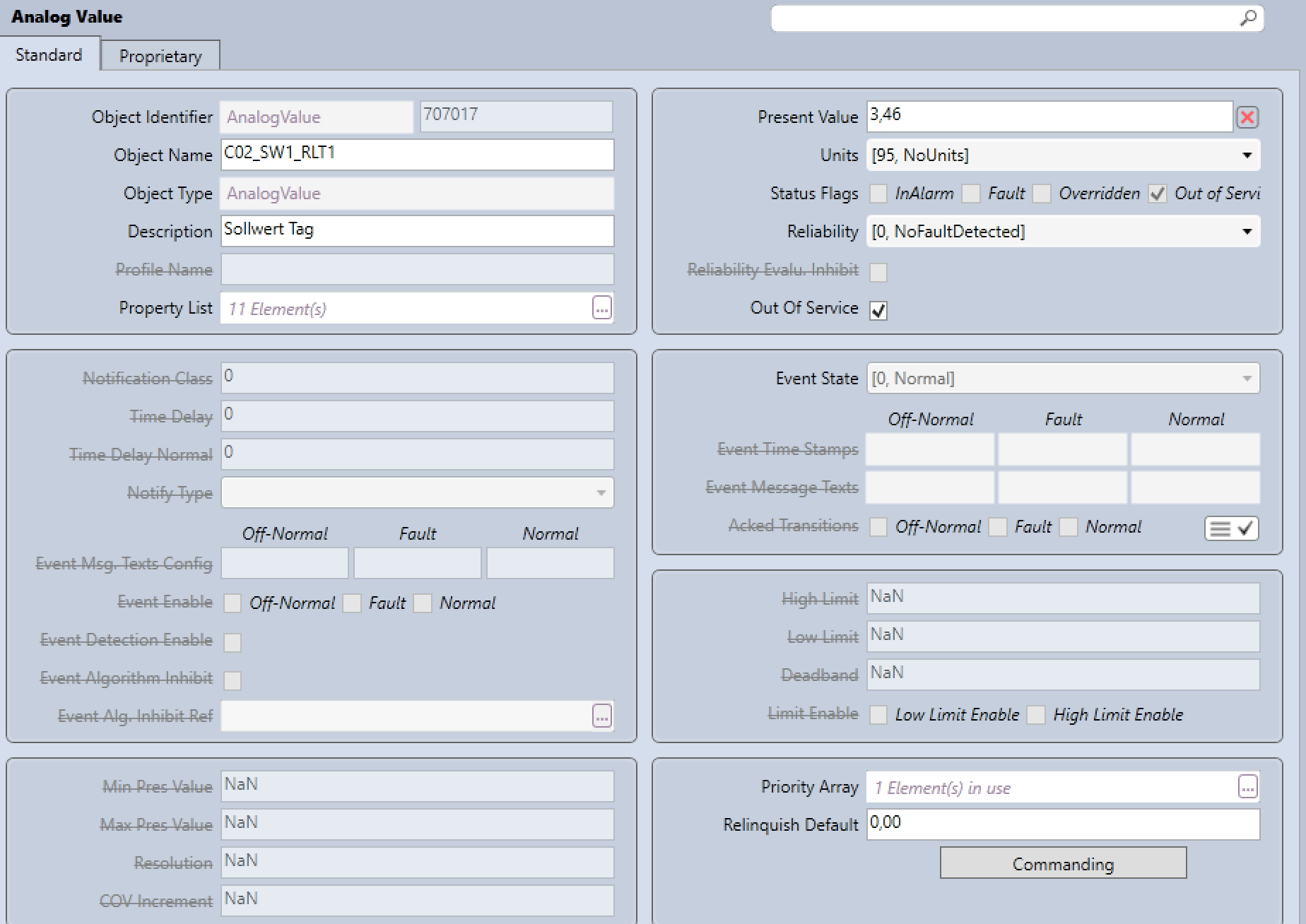Screen dimensions: 1306x924
Task: Toggle Event Algorithm Inhibit checkbox
Action: pyautogui.click(x=233, y=680)
